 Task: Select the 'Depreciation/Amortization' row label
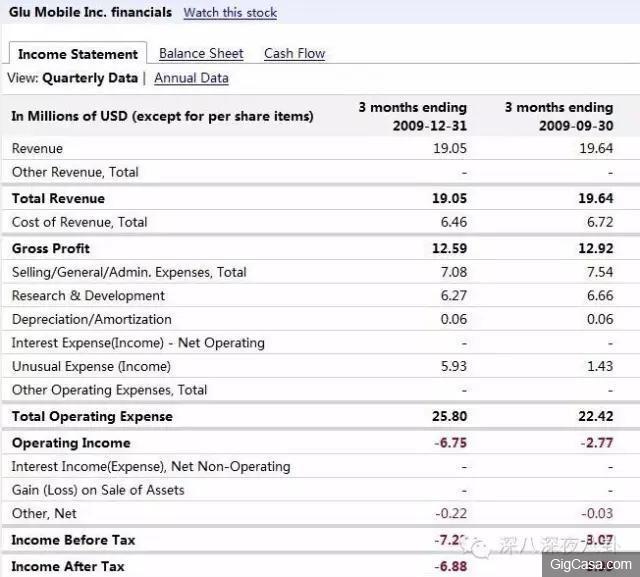point(92,319)
